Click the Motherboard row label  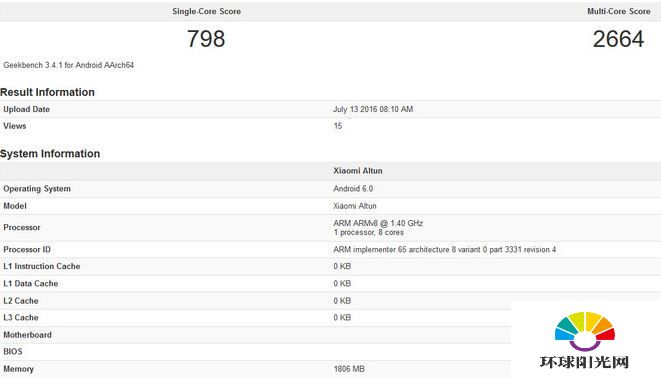pyautogui.click(x=27, y=335)
